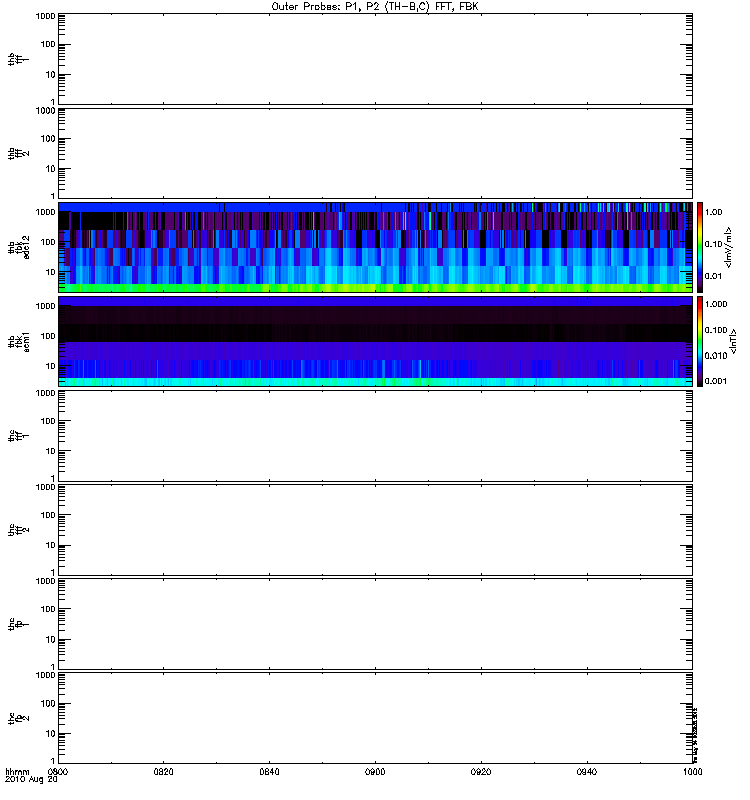Click the 100 y-axis tick of the scm1 panel
The width and height of the screenshot is (750, 800).
coord(48,336)
